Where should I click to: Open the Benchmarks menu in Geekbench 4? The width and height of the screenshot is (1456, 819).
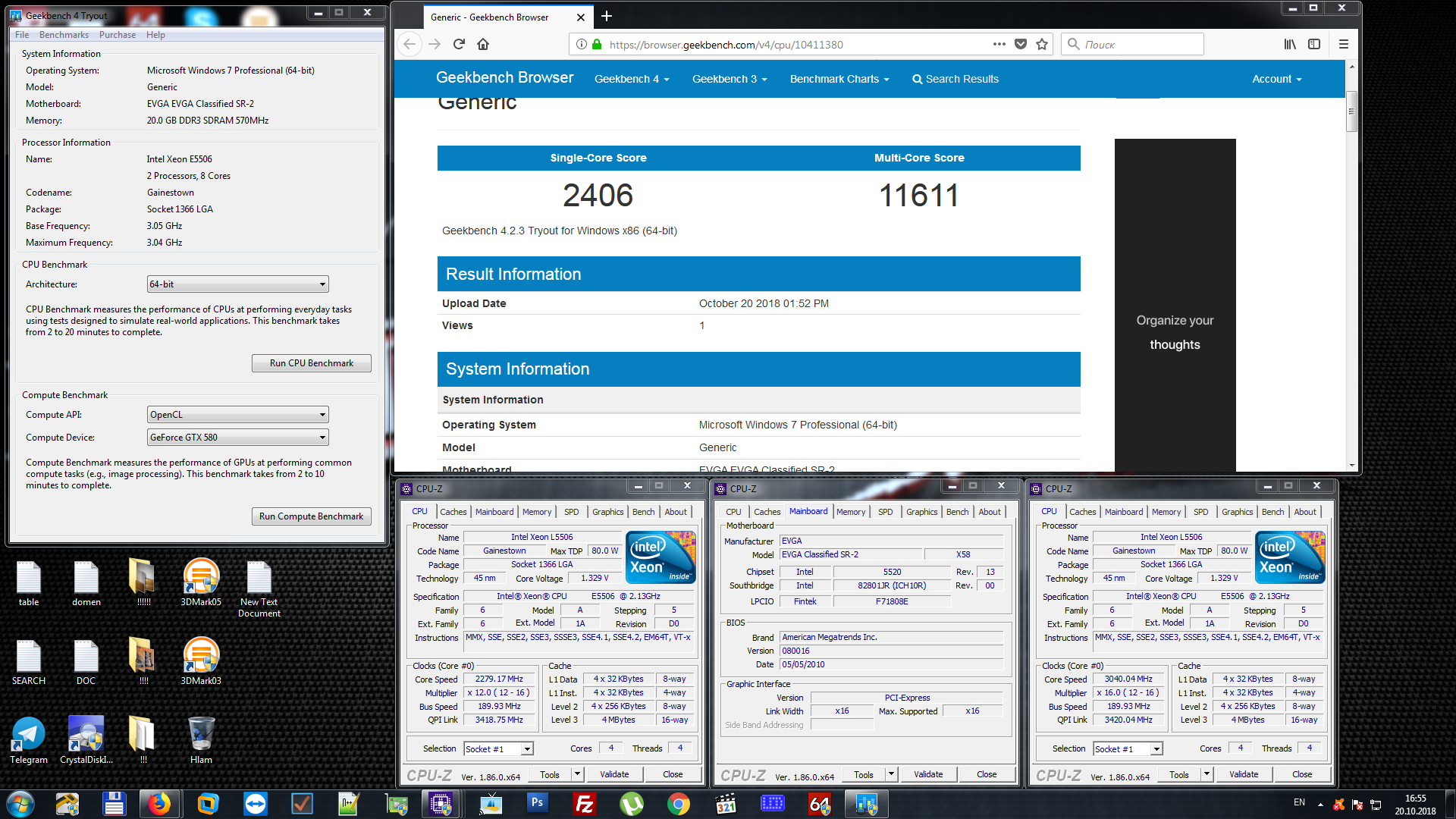click(64, 35)
